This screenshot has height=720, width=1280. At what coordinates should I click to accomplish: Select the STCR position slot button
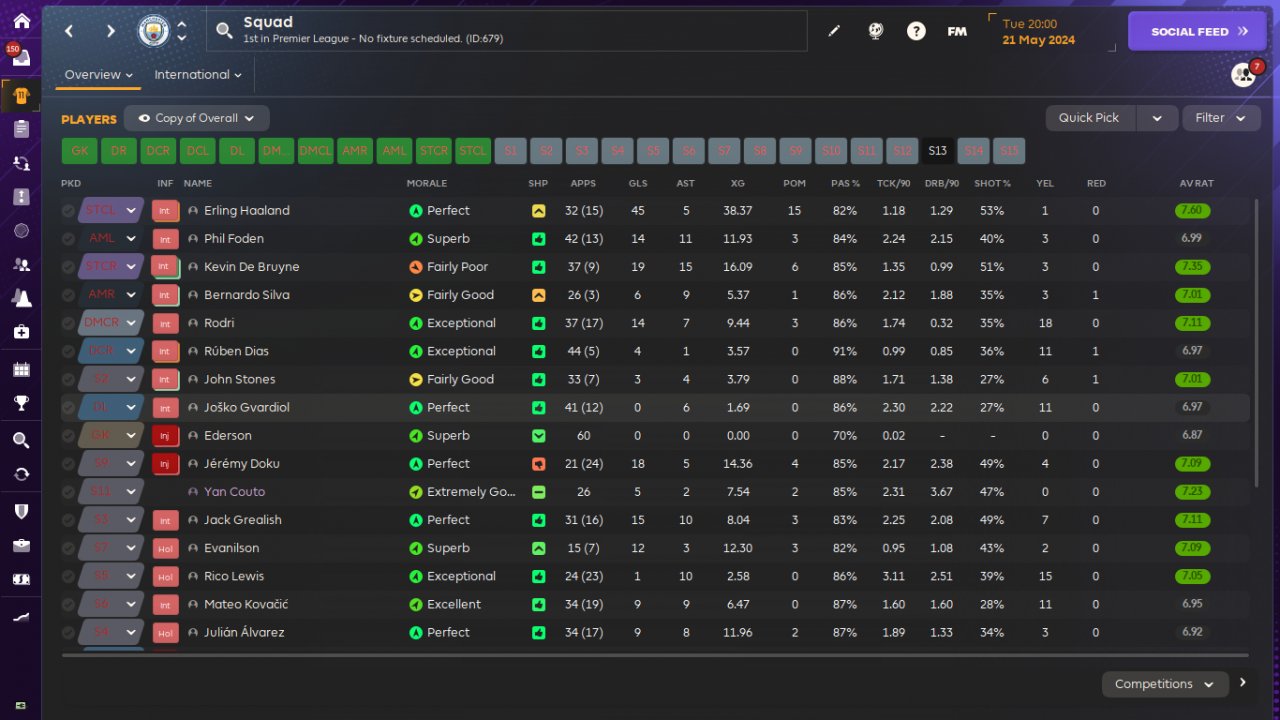(x=434, y=151)
